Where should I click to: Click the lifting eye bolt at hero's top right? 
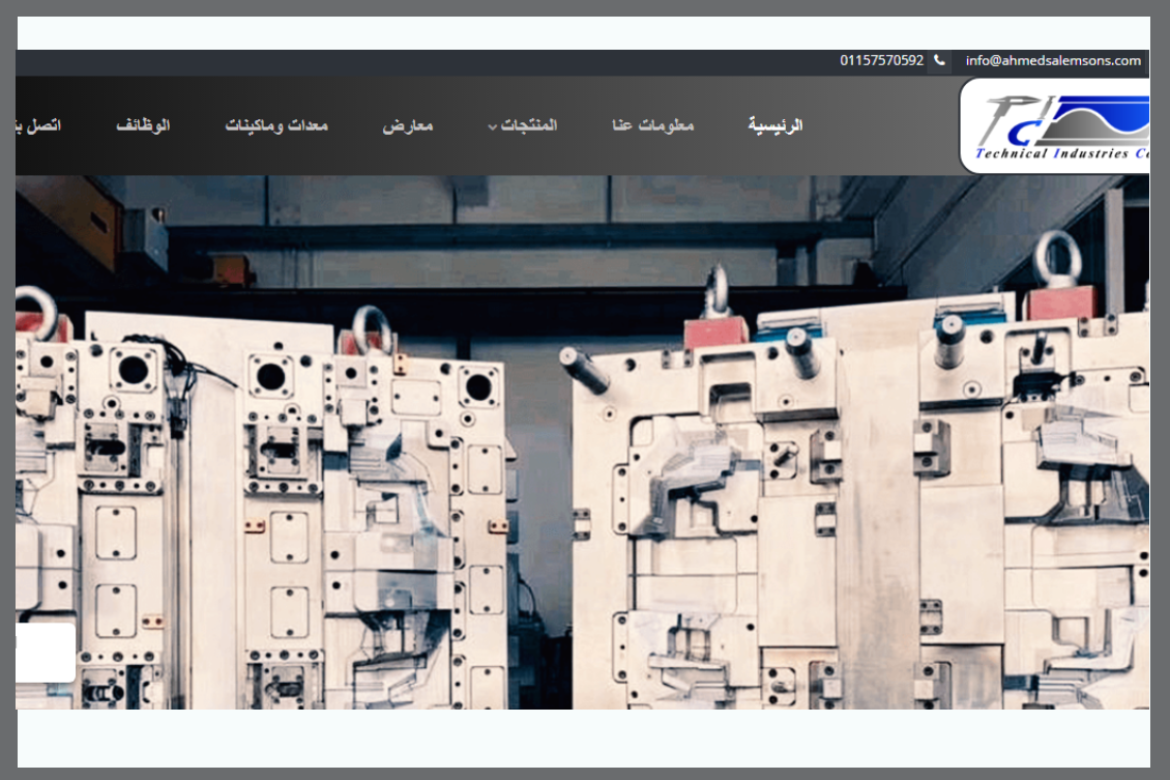tap(1056, 256)
